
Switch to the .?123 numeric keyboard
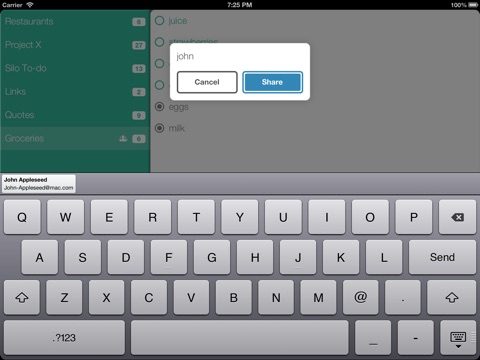pyautogui.click(x=64, y=338)
